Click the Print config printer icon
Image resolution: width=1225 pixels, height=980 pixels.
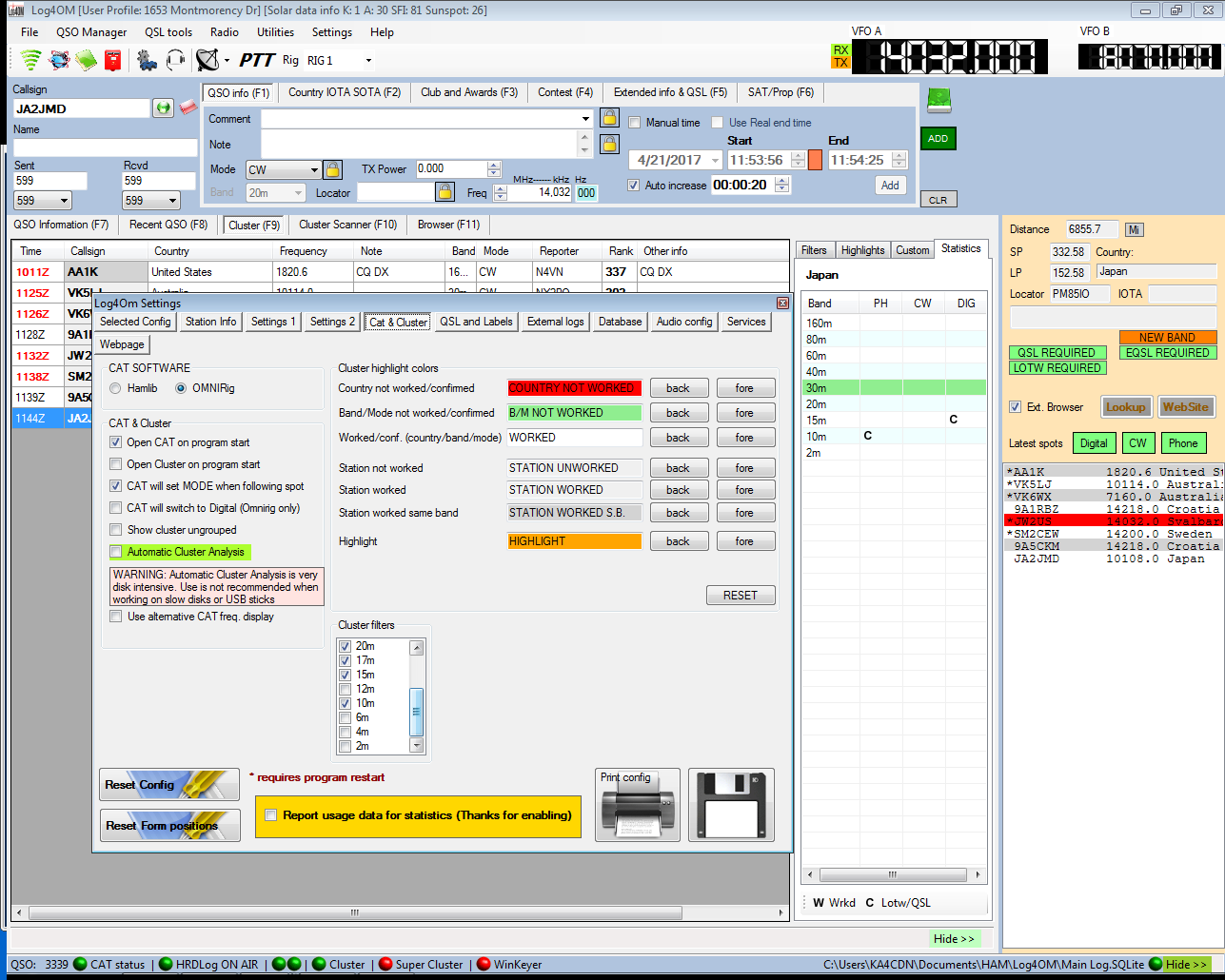coord(637,805)
